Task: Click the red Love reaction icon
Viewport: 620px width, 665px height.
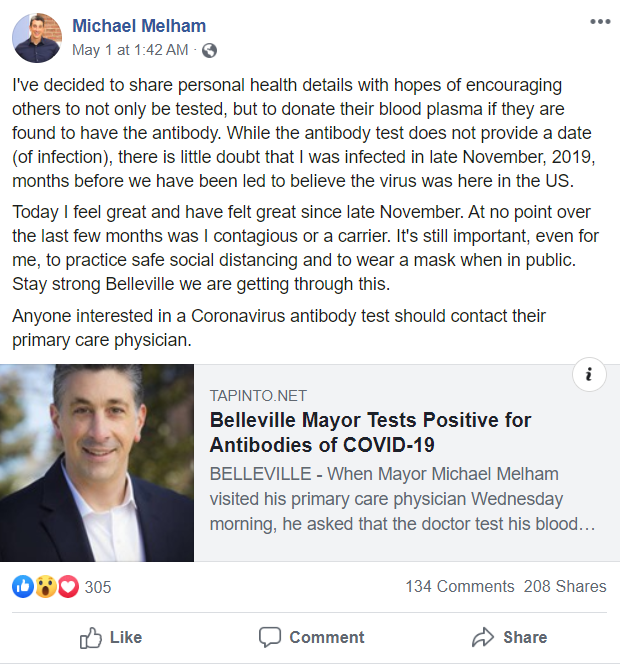Action: tap(68, 587)
